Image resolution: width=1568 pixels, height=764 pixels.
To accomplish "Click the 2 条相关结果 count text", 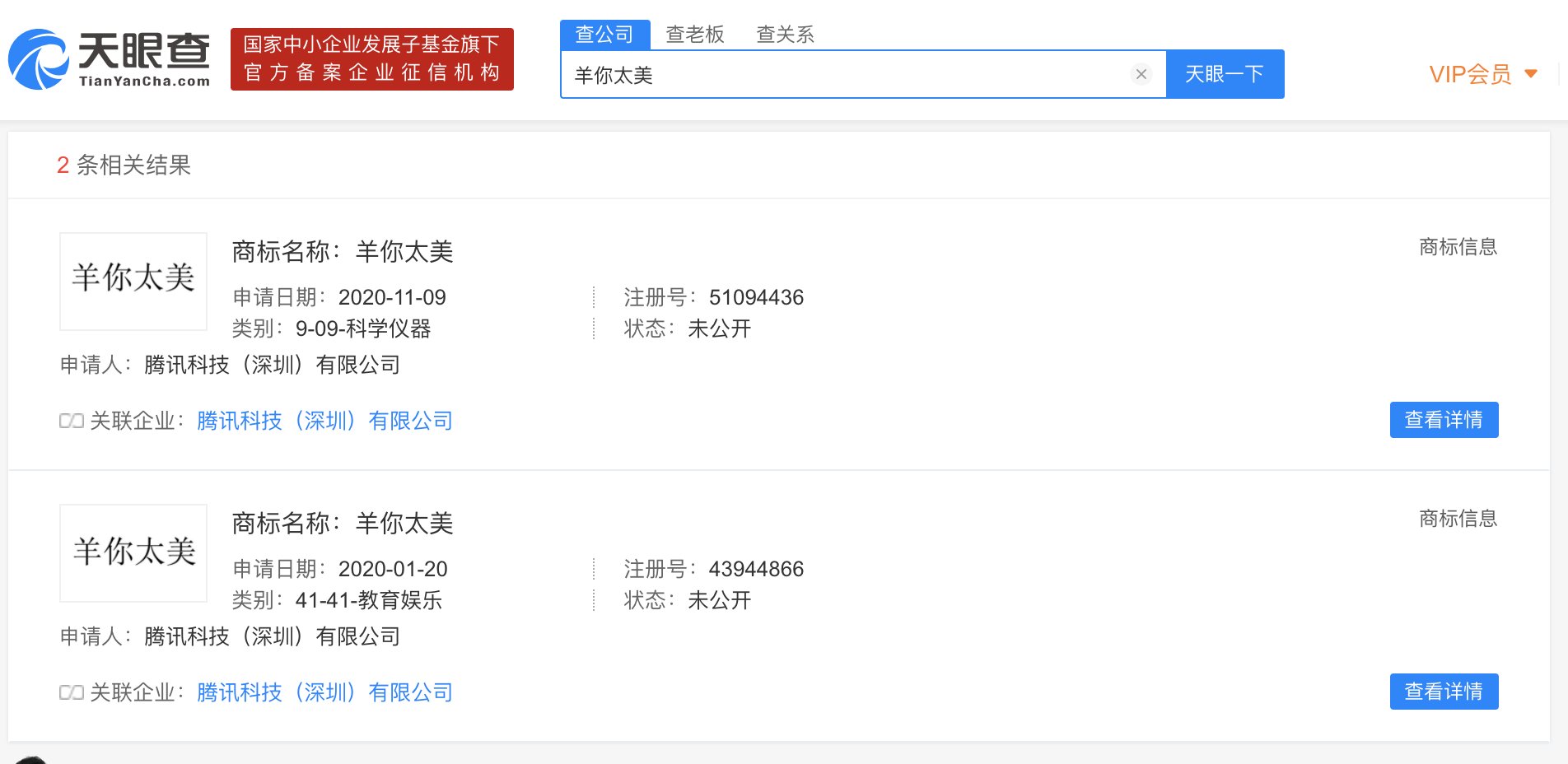I will point(124,165).
